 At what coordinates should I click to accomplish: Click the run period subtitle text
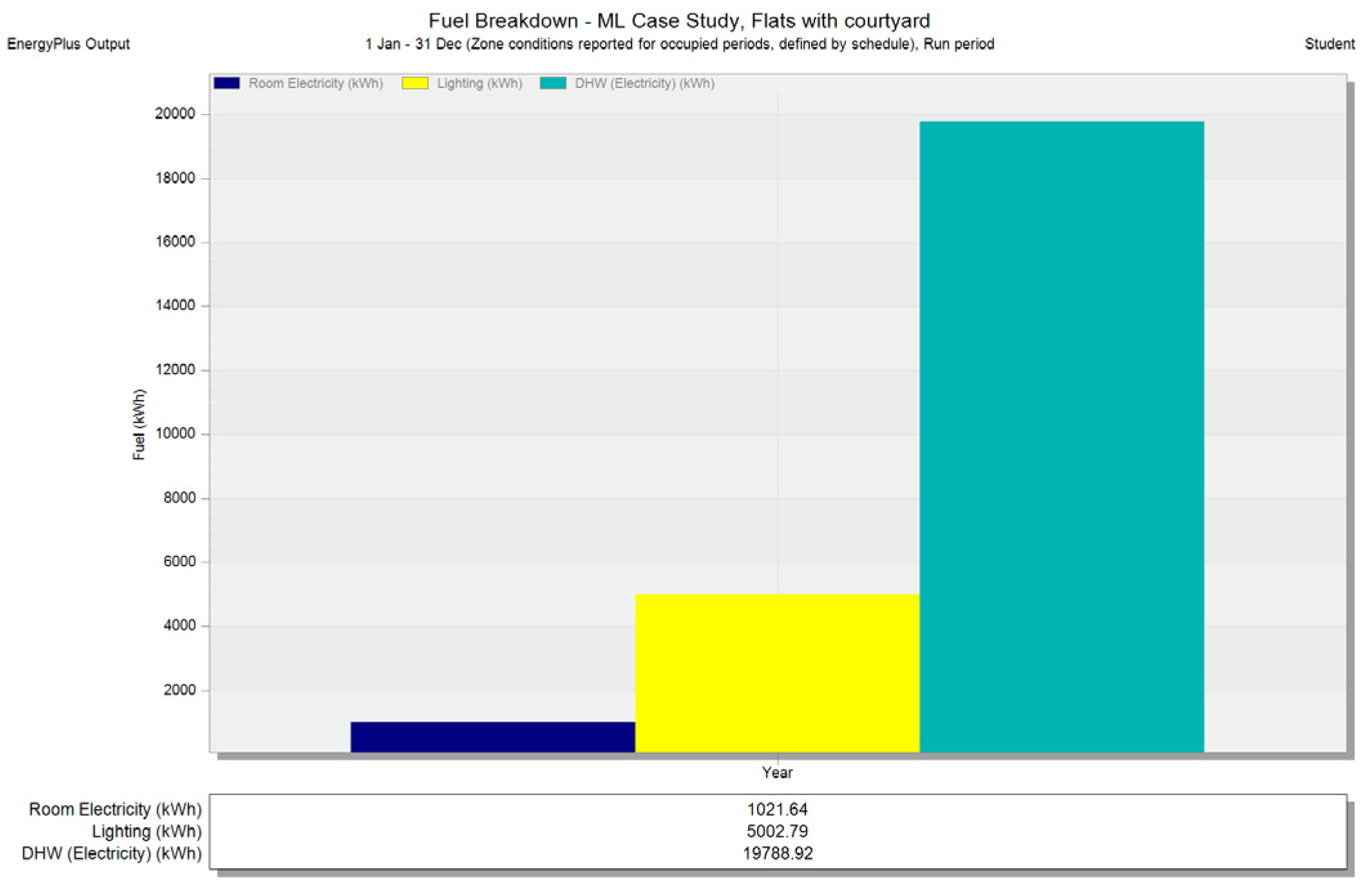679,44
